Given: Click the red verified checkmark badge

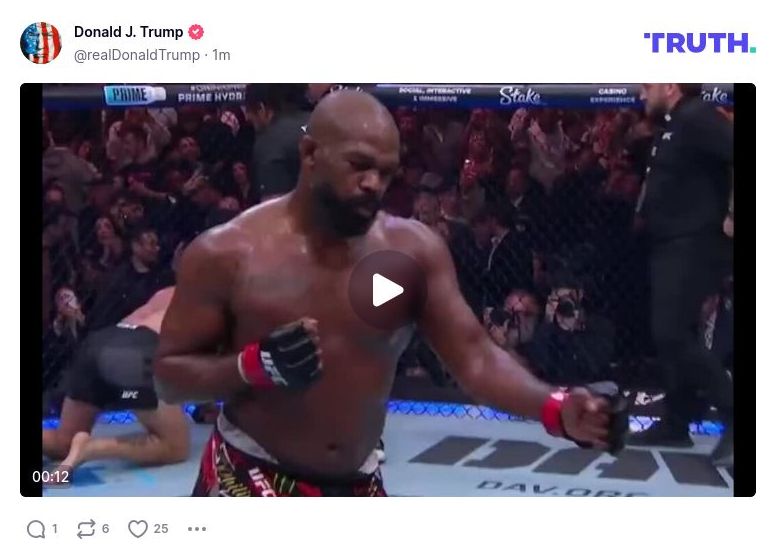Looking at the screenshot, I should 196,32.
